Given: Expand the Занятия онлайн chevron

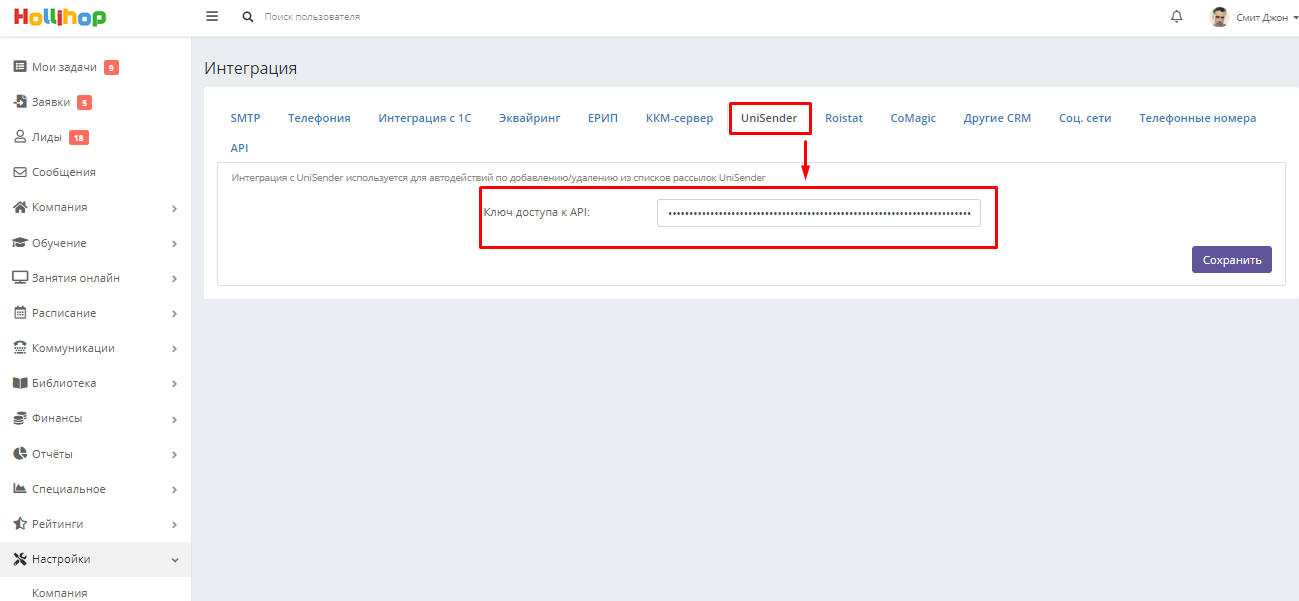Looking at the screenshot, I should [174, 279].
